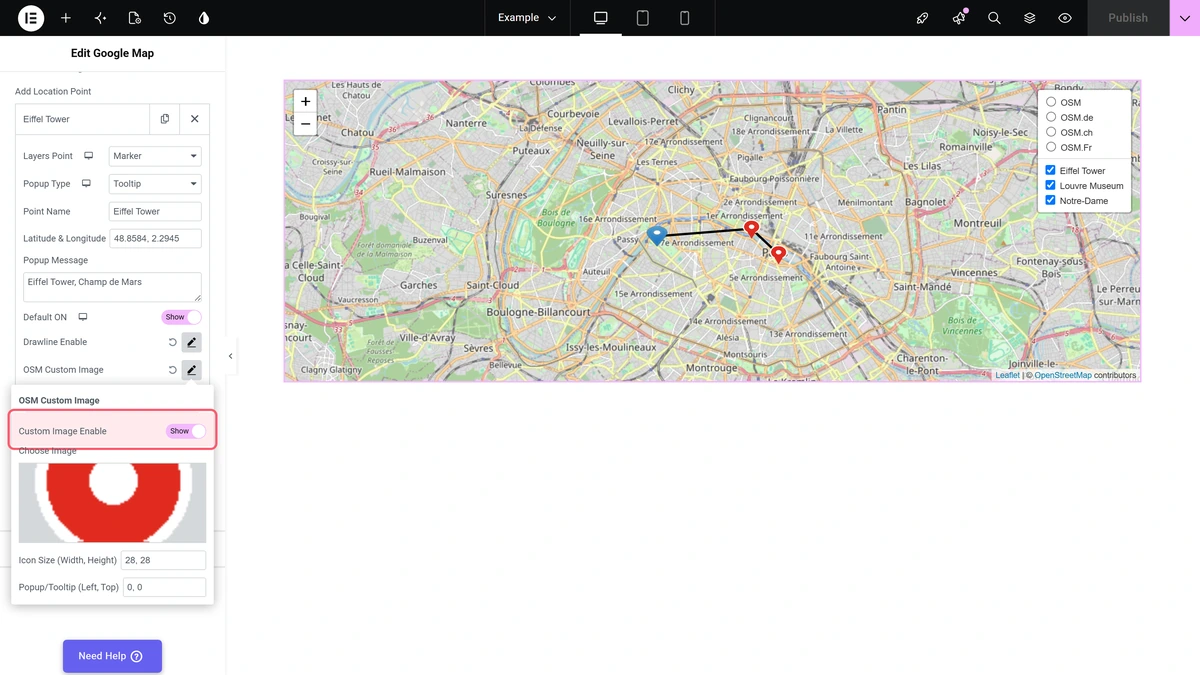
Task: Click responsive icon beside Popup Type
Action: (x=86, y=184)
